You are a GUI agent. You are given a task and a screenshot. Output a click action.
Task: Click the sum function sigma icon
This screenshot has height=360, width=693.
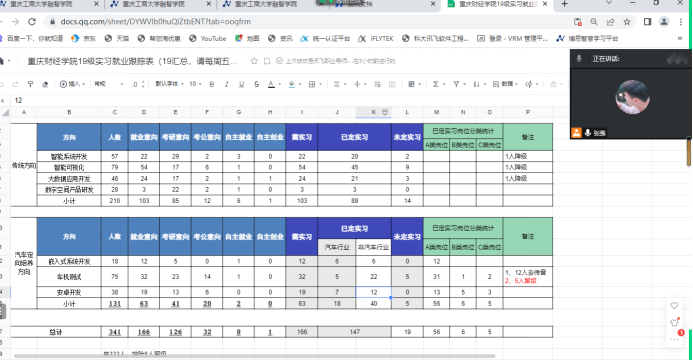[436, 84]
